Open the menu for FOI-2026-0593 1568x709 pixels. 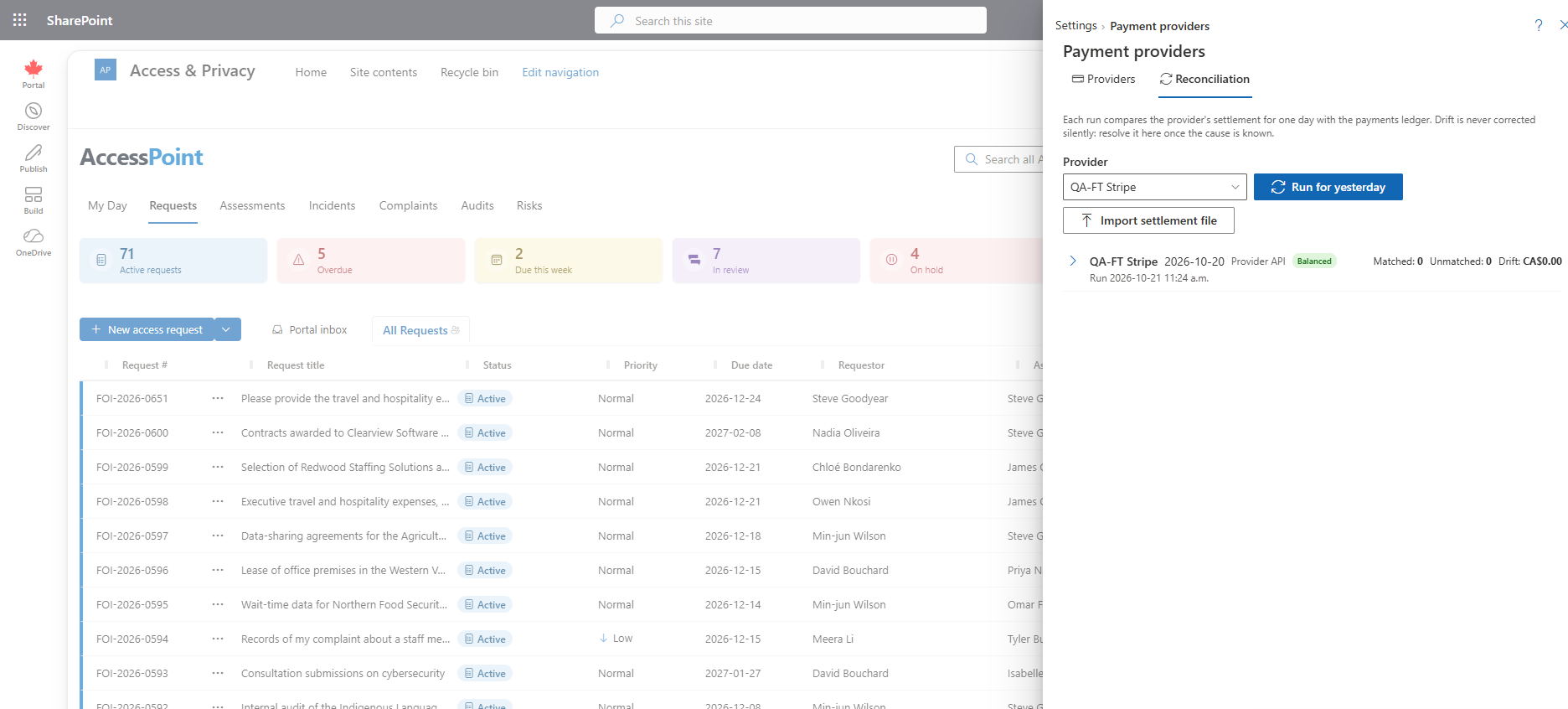click(218, 673)
